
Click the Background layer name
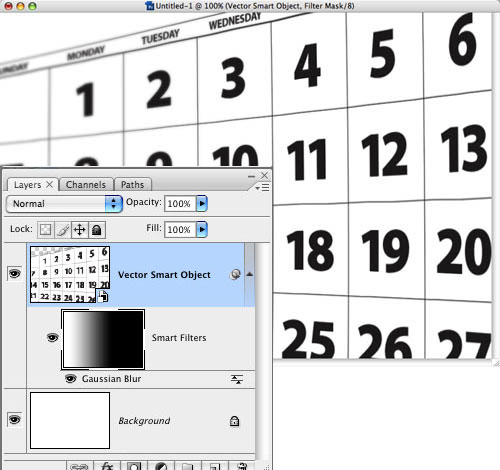click(144, 421)
